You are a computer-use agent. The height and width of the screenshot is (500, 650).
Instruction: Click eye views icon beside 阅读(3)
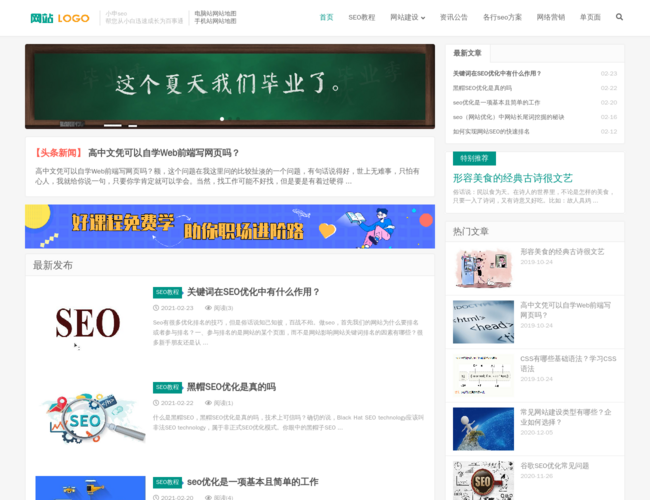pos(209,308)
